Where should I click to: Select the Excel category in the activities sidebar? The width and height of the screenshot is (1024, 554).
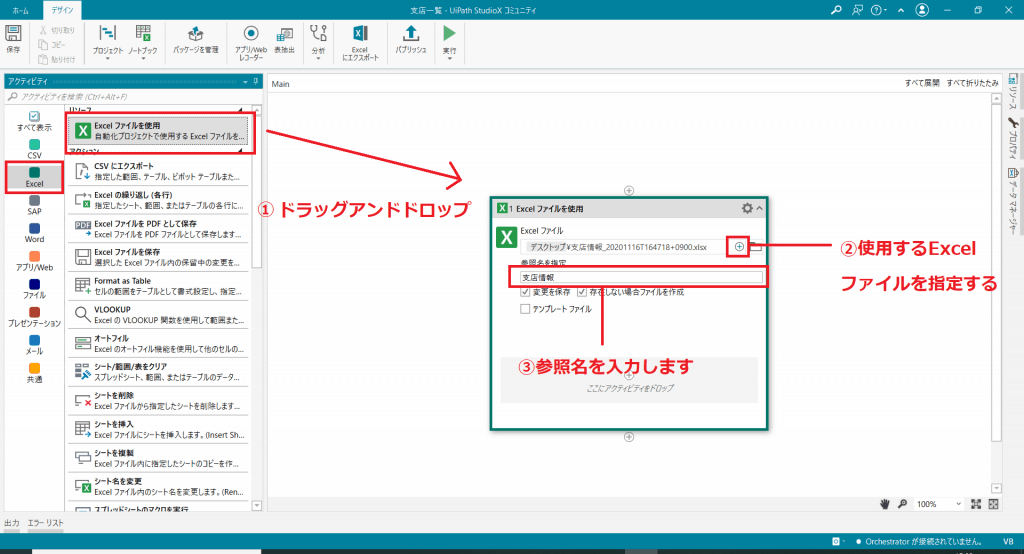click(35, 178)
